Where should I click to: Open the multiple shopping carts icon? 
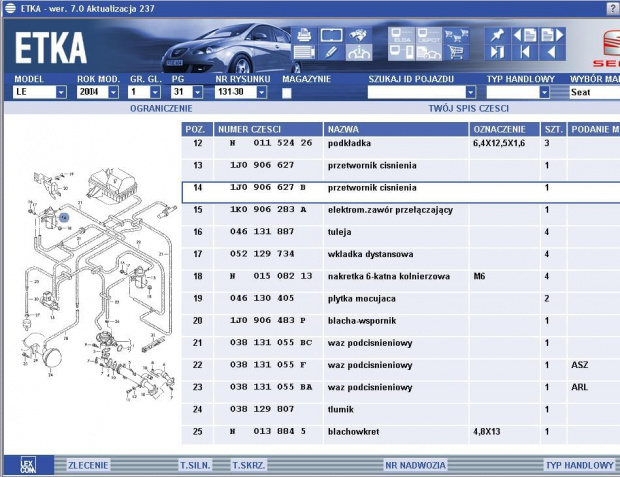pos(456,35)
